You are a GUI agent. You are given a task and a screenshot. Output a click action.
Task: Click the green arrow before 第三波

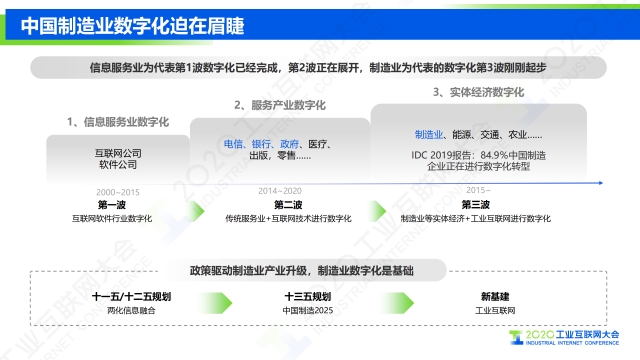click(377, 211)
